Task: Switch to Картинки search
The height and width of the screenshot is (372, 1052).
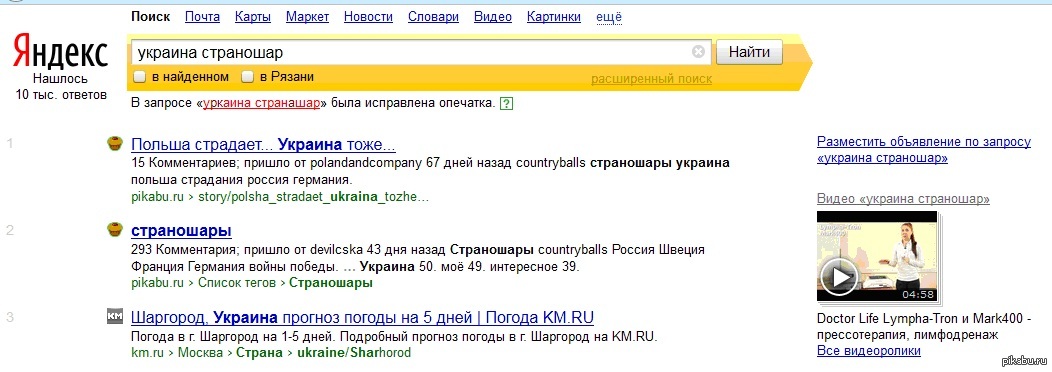Action: pos(554,17)
